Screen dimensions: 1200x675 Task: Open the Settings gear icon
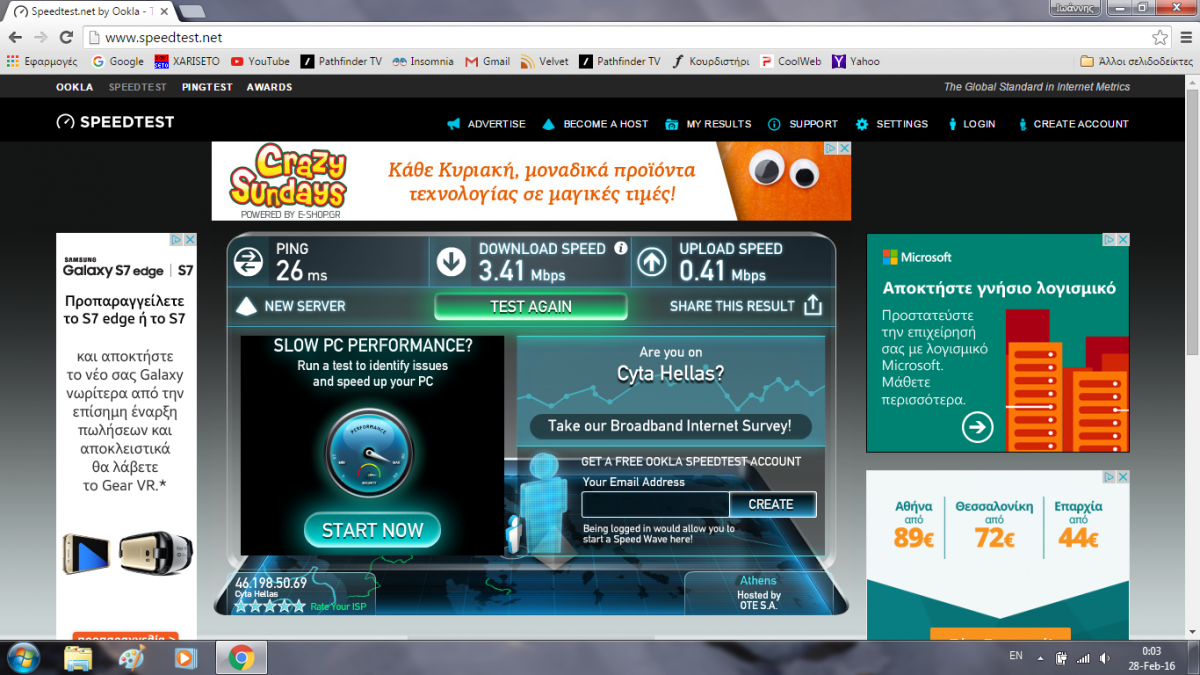(862, 124)
